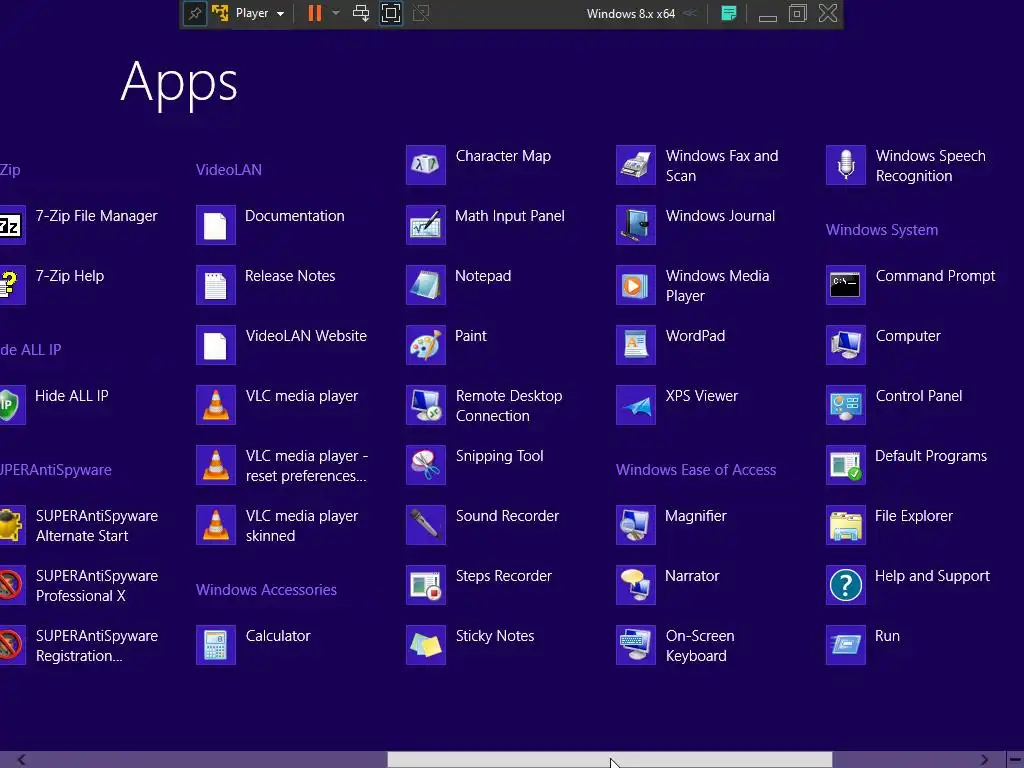Open Windows Fax and Scan icon
1024x768 pixels.
point(636,165)
